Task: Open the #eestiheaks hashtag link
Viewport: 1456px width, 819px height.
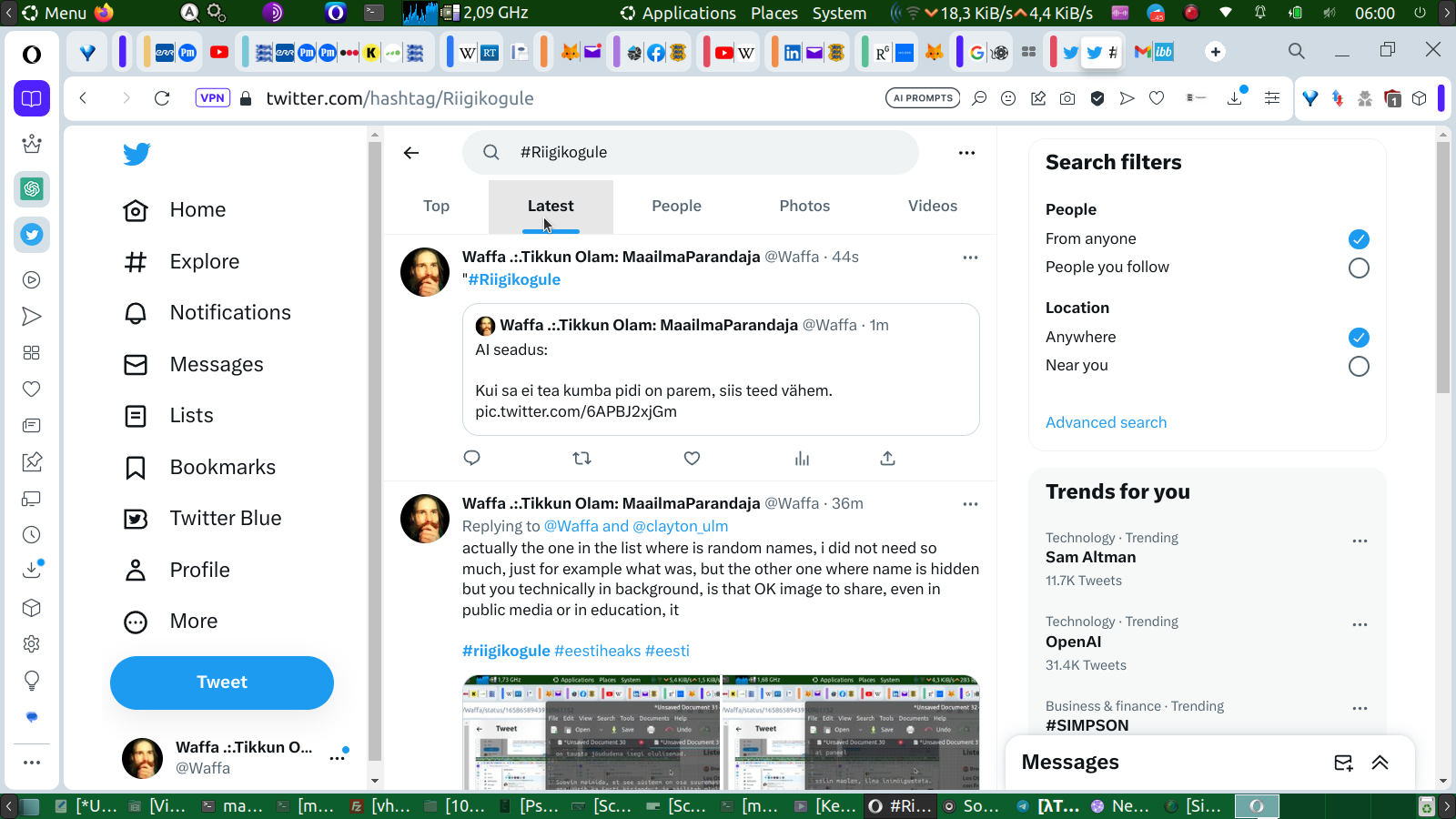Action: 598,652
